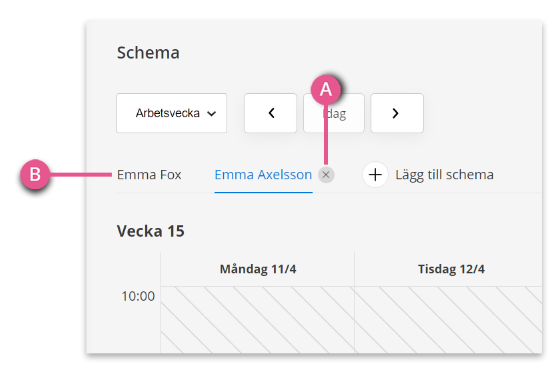Select the Tisdag 12/4 column header
Screen dimensions: 554x368
(451, 269)
